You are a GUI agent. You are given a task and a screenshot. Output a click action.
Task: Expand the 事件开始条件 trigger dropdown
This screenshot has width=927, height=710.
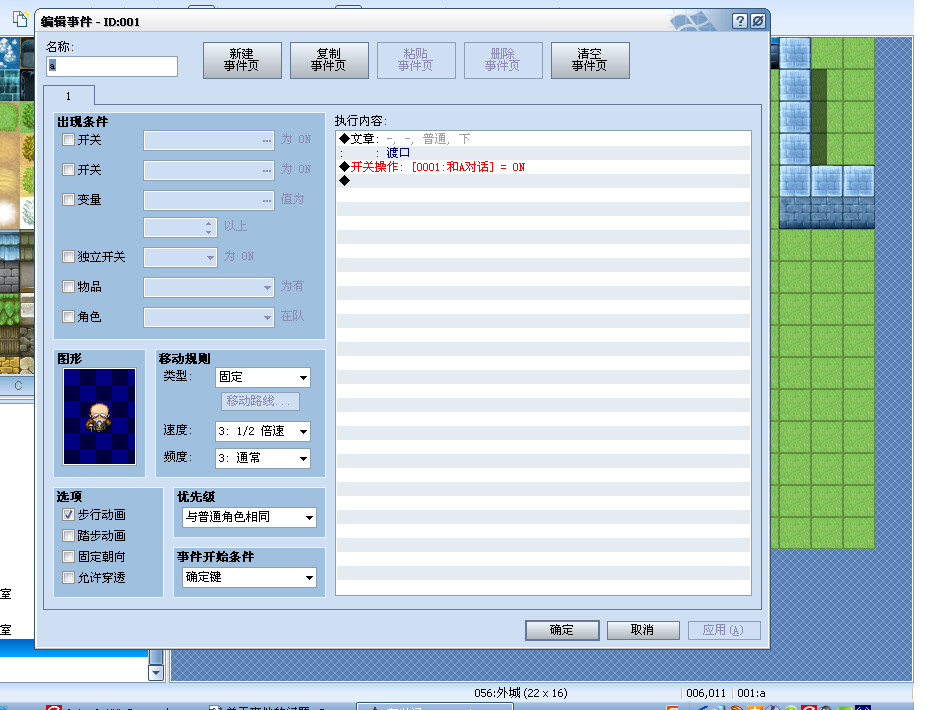click(249, 577)
